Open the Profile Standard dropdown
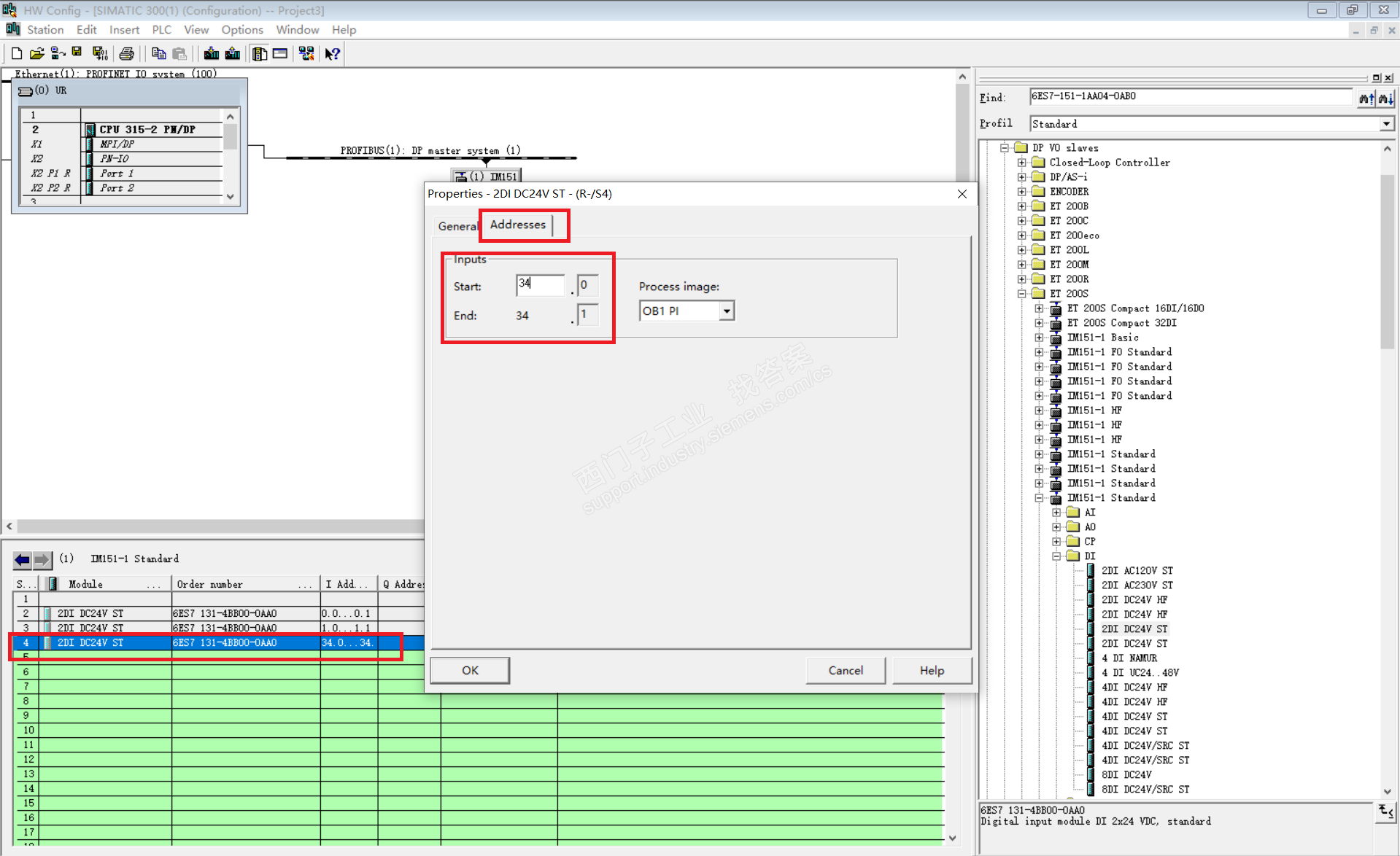This screenshot has height=856, width=1400. (x=1385, y=124)
